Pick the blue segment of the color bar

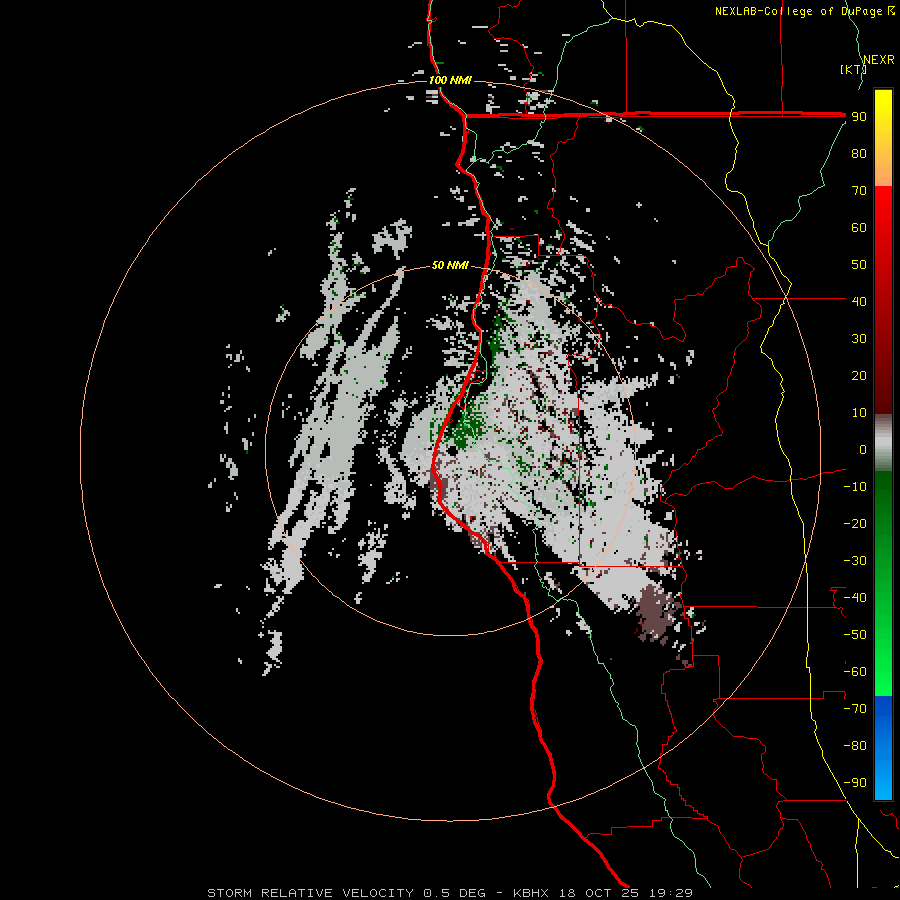click(883, 747)
